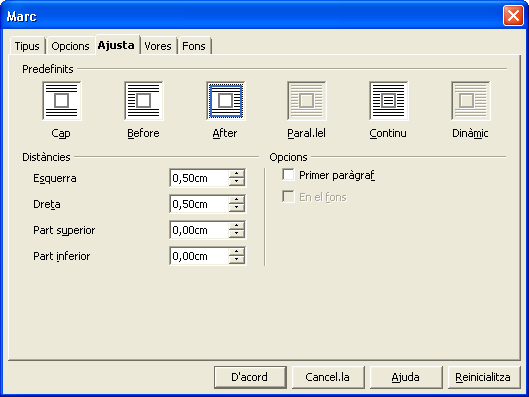Focus the Dreta distance field
The height and width of the screenshot is (397, 529).
point(199,204)
